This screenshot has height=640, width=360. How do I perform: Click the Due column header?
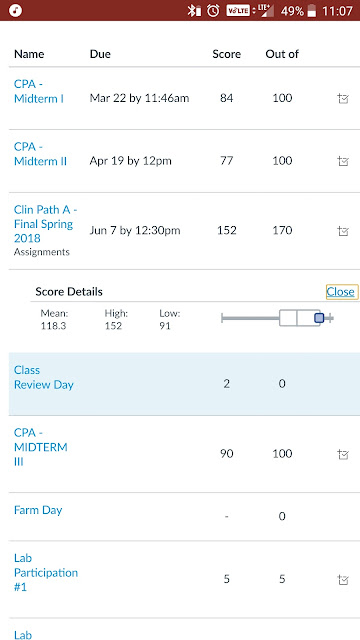click(100, 54)
